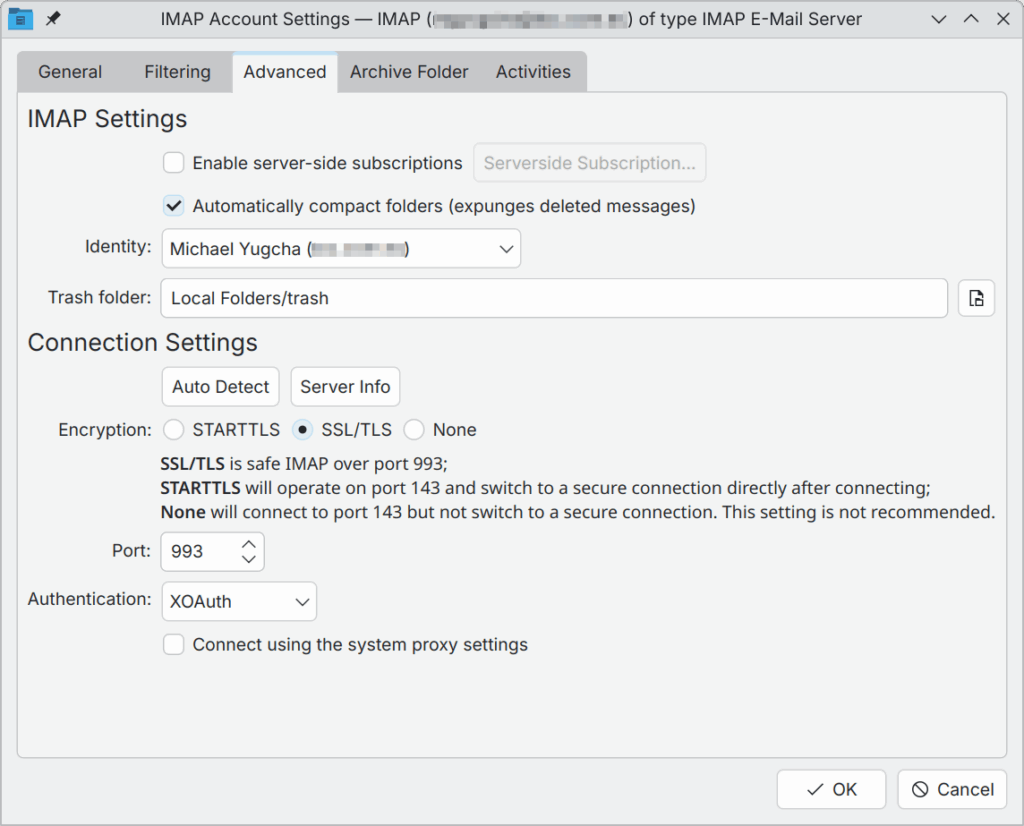Expand the Authentication XOAuth dropdown
The height and width of the screenshot is (826, 1024).
[239, 602]
